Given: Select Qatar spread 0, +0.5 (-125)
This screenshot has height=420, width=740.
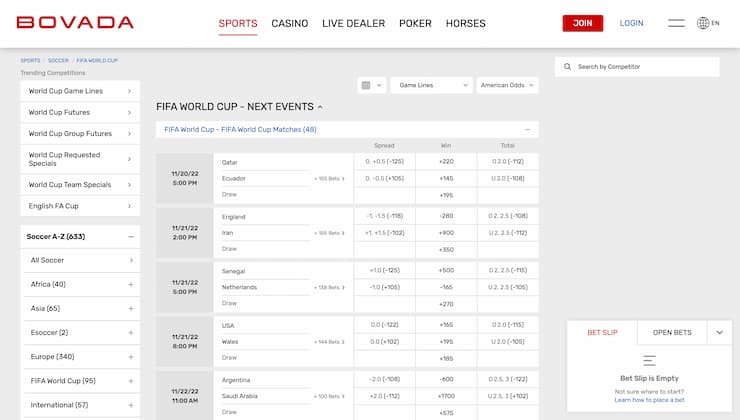Looking at the screenshot, I should pyautogui.click(x=384, y=161).
